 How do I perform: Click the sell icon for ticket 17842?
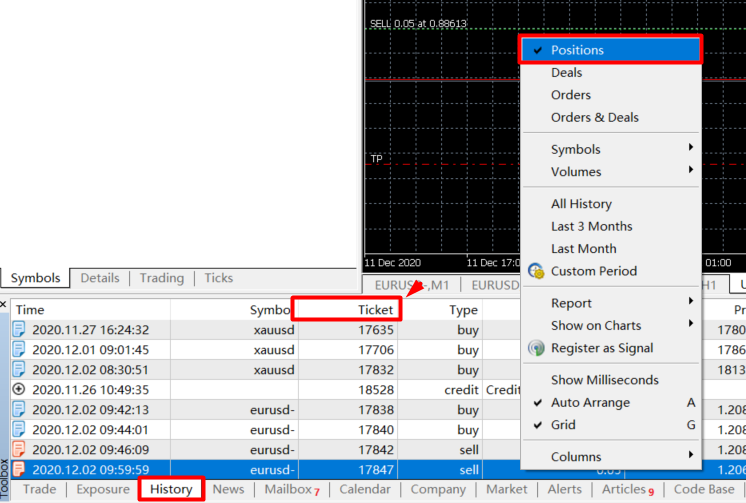(19, 449)
